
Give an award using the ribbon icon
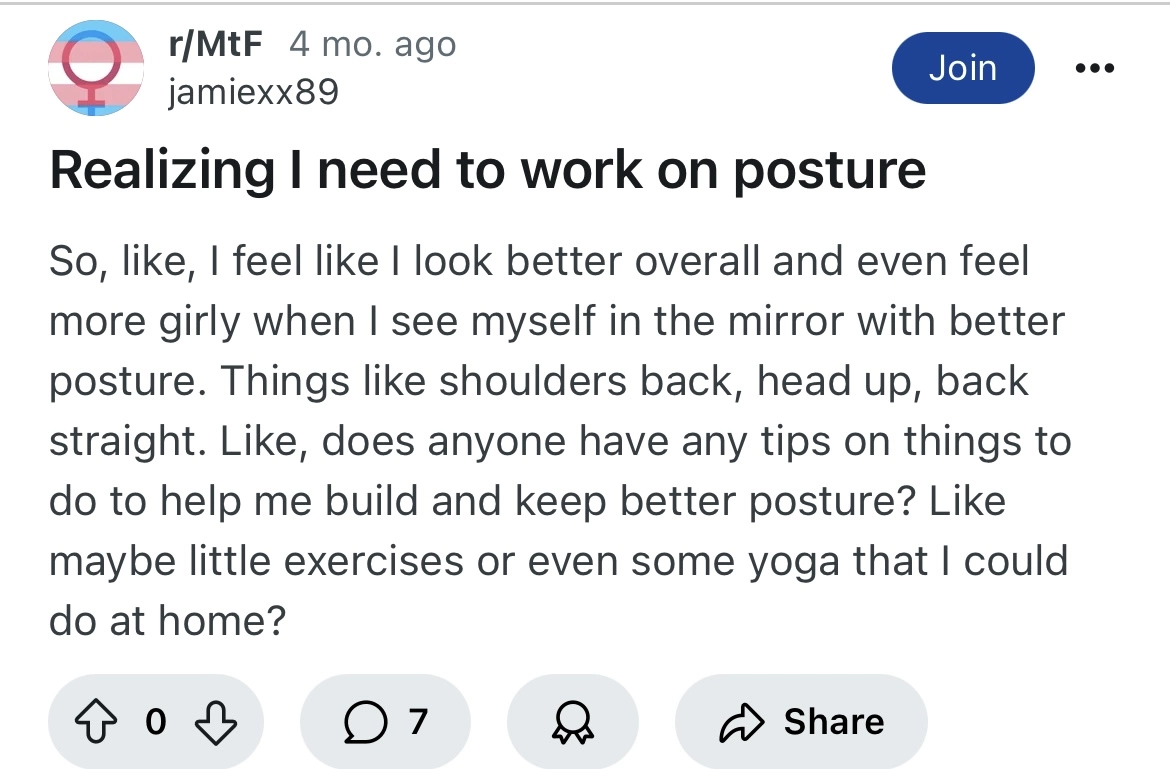pyautogui.click(x=572, y=722)
